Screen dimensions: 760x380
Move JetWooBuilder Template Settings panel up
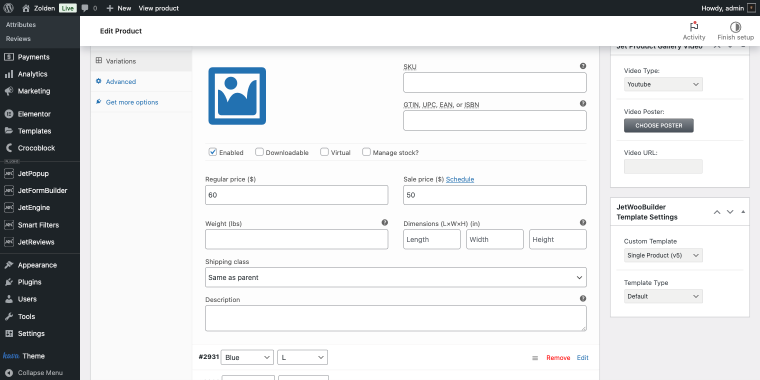click(x=717, y=212)
